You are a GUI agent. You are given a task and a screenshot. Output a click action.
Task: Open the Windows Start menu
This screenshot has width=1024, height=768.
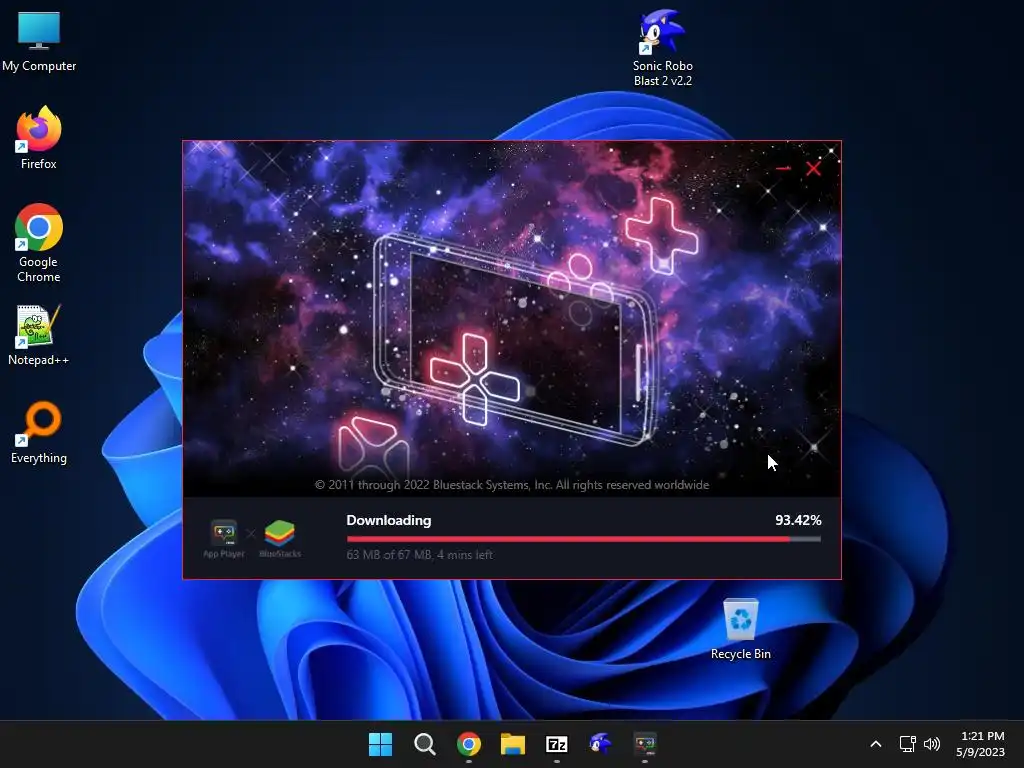click(380, 744)
